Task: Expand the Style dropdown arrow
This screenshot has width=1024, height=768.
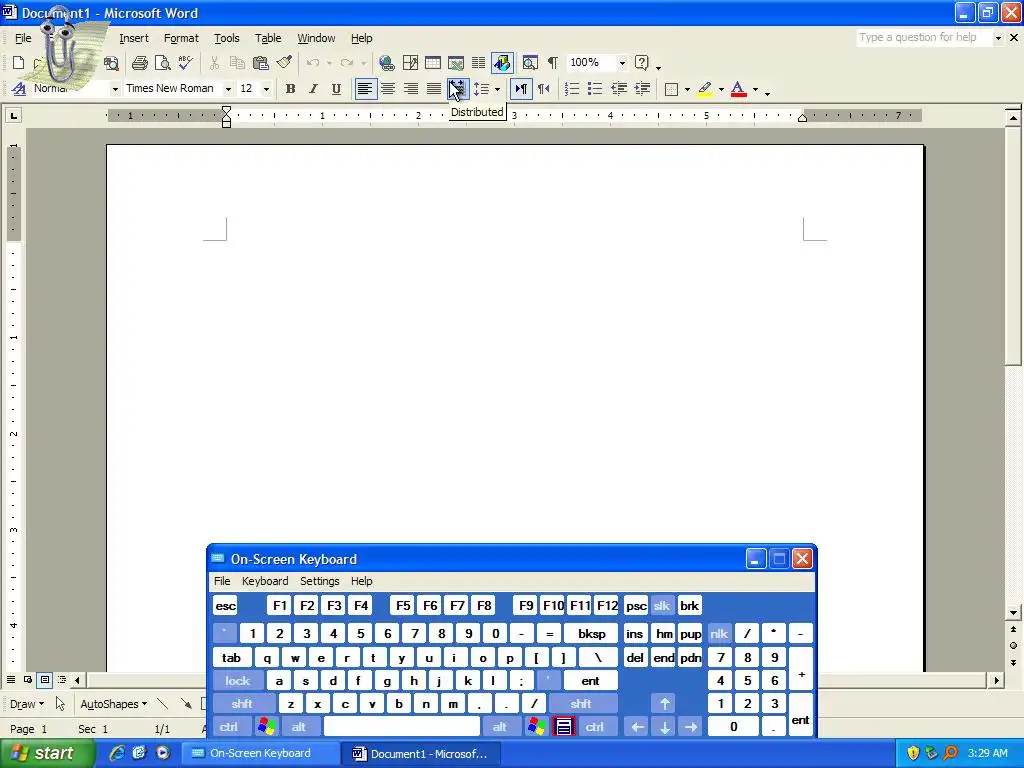Action: [115, 89]
